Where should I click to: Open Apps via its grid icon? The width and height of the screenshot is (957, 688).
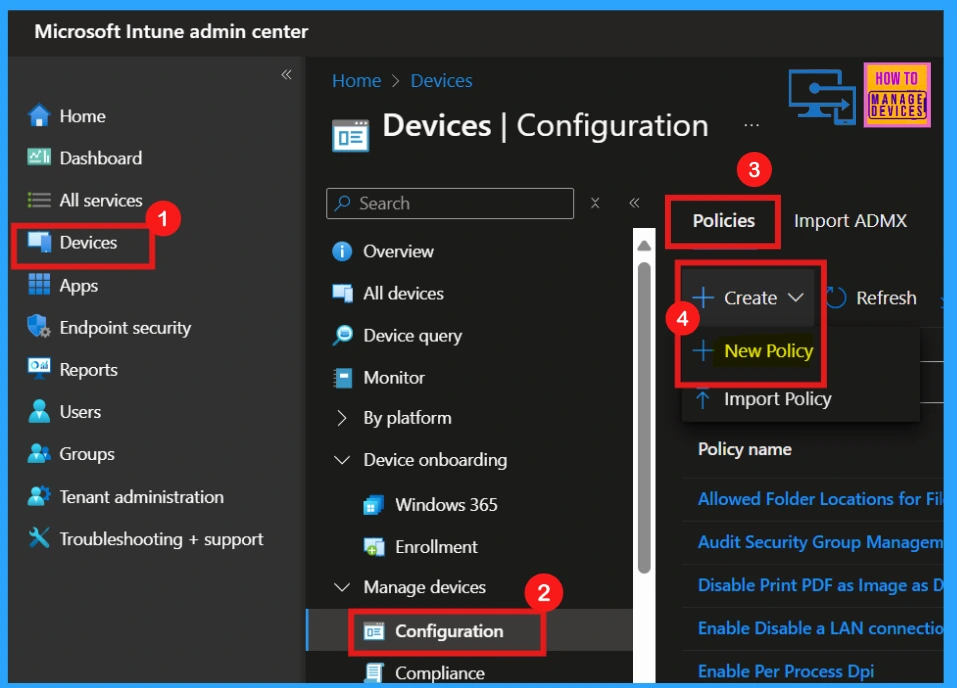coord(39,284)
